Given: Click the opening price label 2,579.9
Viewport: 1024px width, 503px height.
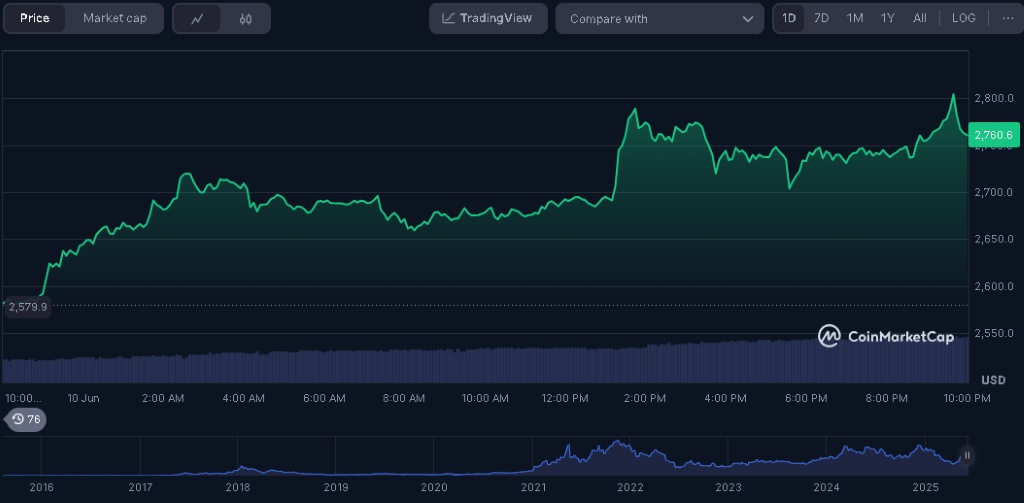Looking at the screenshot, I should pos(27,307).
